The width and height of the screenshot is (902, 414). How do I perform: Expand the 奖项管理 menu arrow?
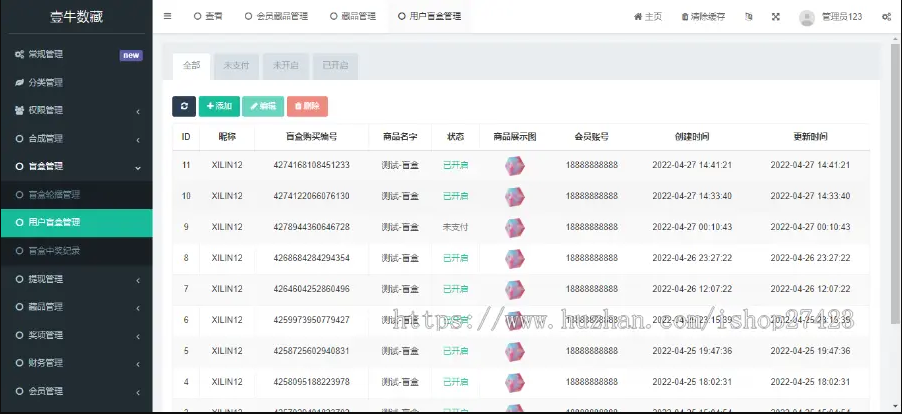click(138, 336)
